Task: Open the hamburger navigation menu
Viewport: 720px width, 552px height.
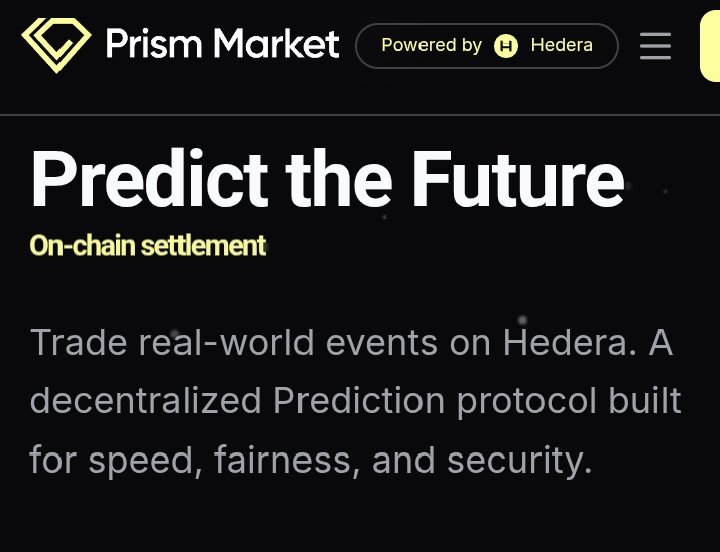Action: 655,46
